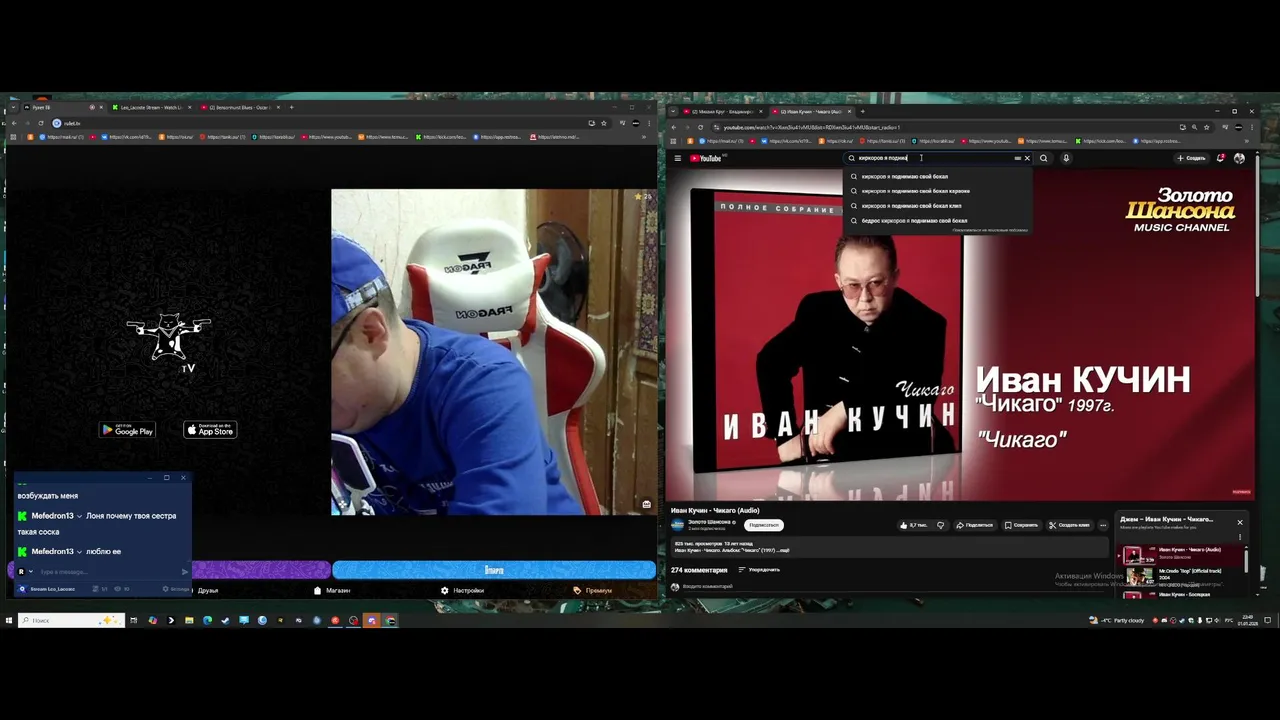This screenshot has height=720, width=1280.
Task: Go to YouTube home via logo
Action: point(706,158)
